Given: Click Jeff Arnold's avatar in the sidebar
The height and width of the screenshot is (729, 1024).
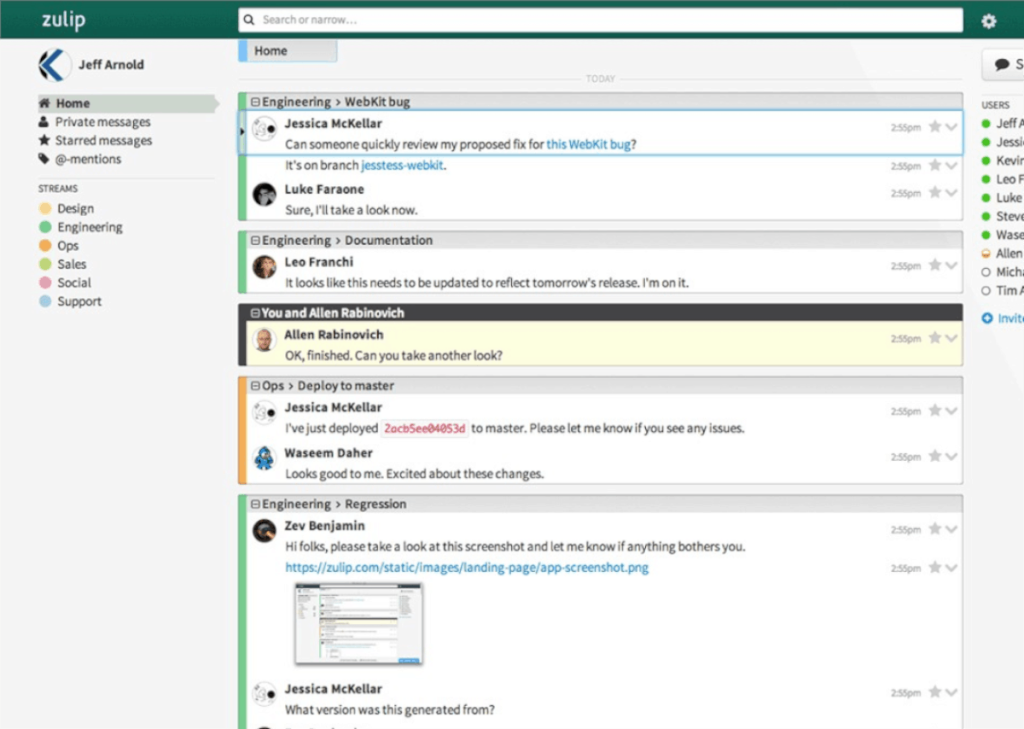Looking at the screenshot, I should click(x=54, y=63).
